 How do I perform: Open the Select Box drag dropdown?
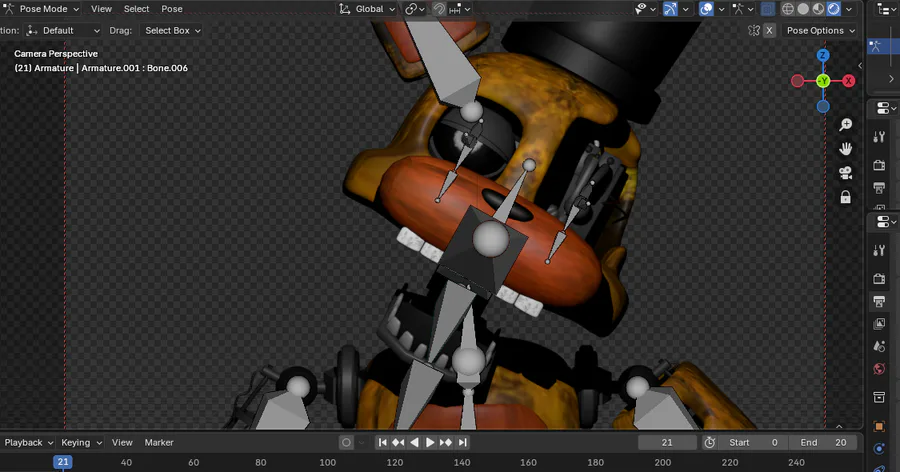[172, 30]
